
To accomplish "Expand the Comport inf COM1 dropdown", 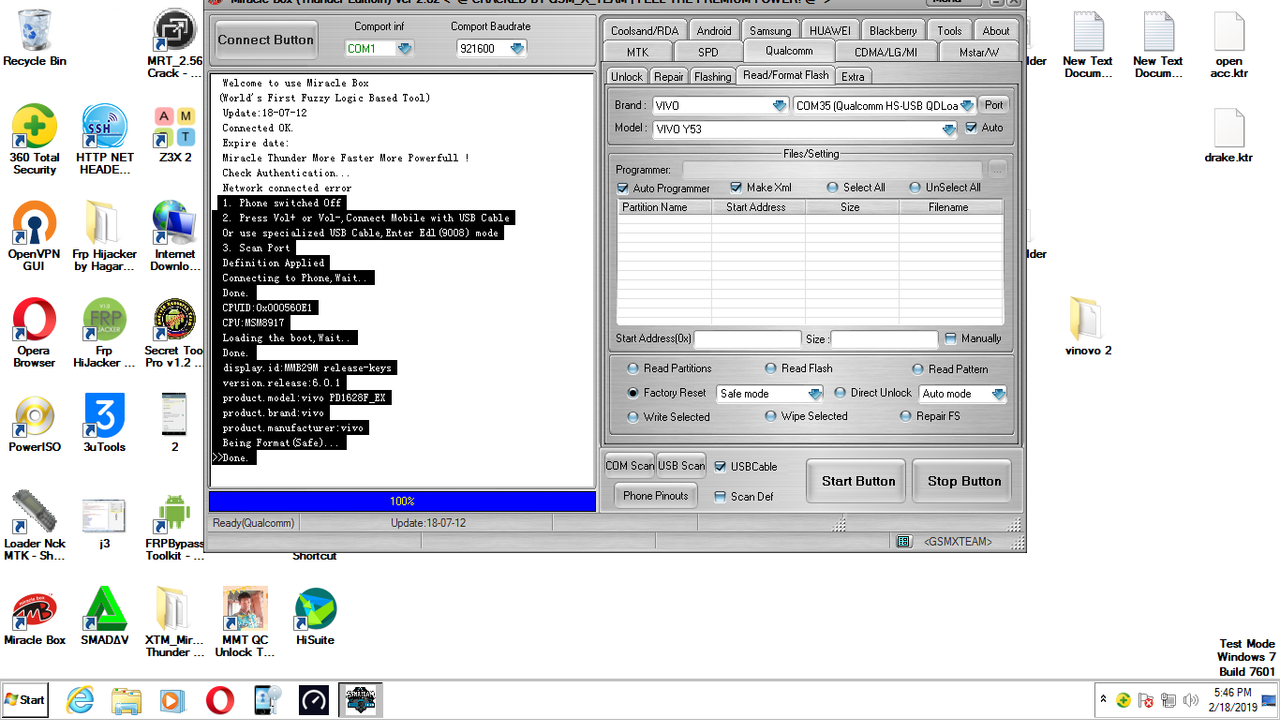I will pos(404,48).
